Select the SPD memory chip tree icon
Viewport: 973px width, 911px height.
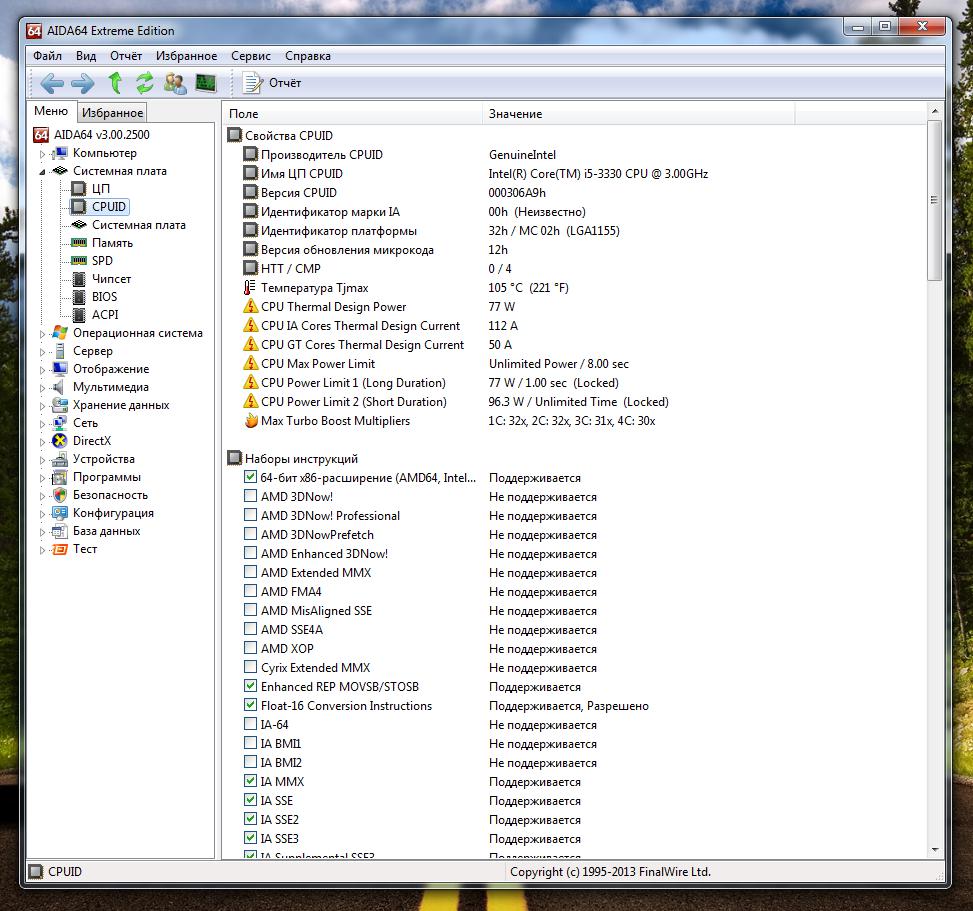79,261
